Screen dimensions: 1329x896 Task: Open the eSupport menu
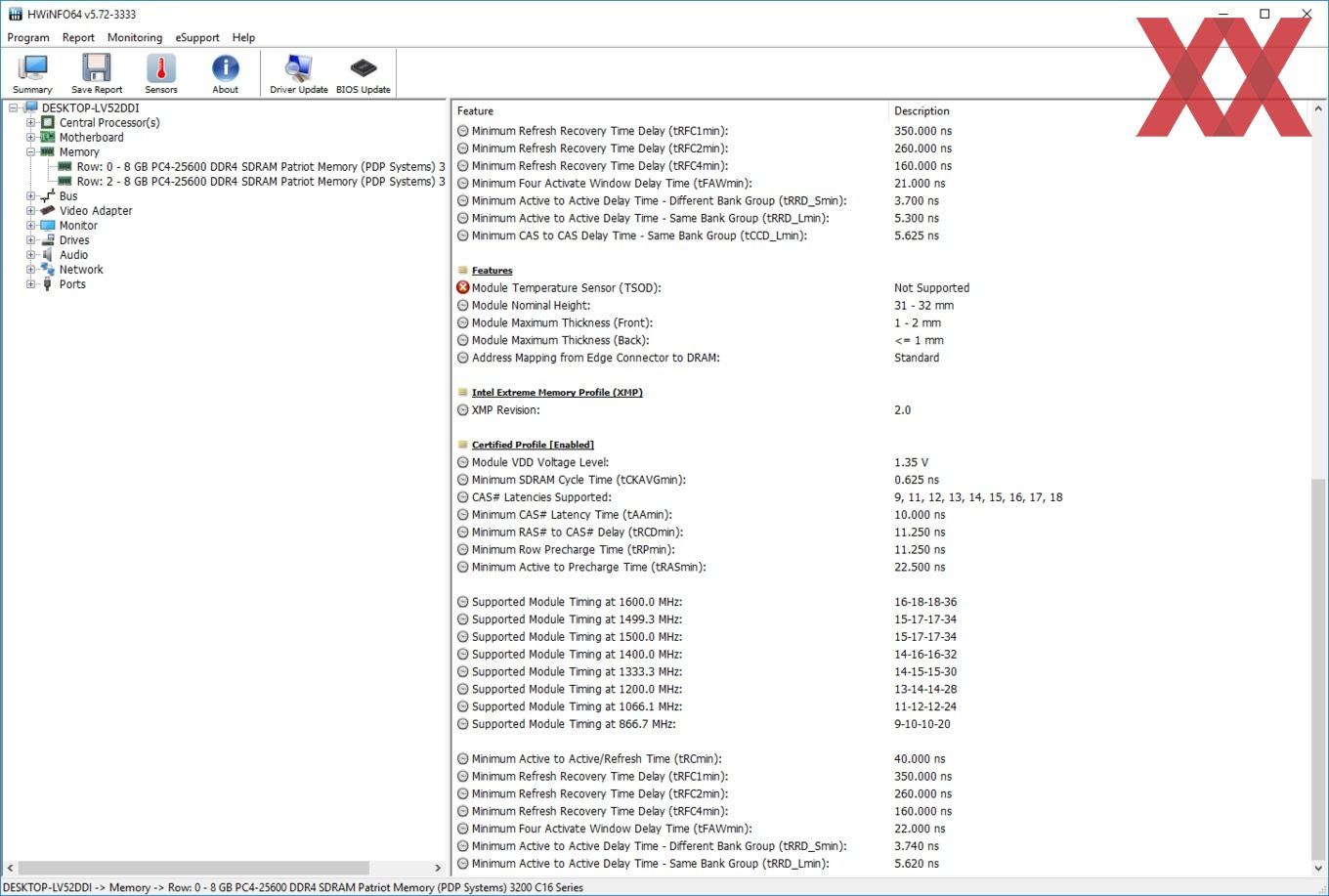197,37
